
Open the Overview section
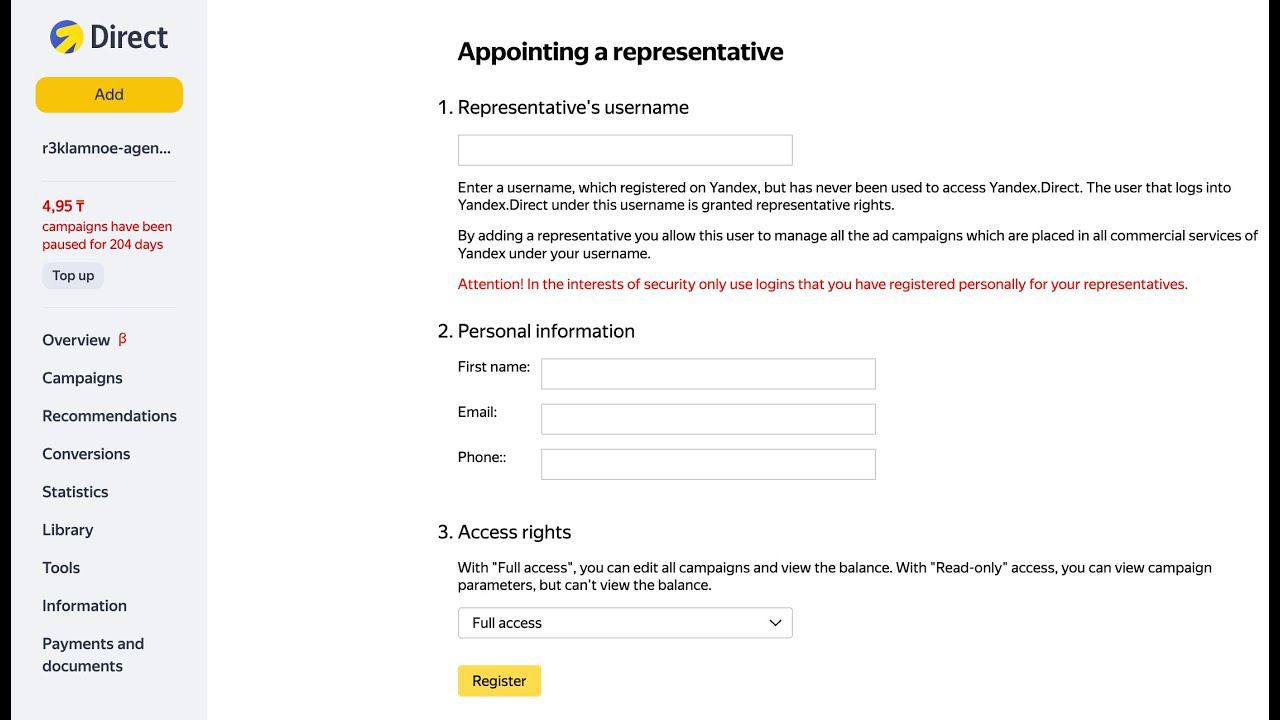coord(76,340)
